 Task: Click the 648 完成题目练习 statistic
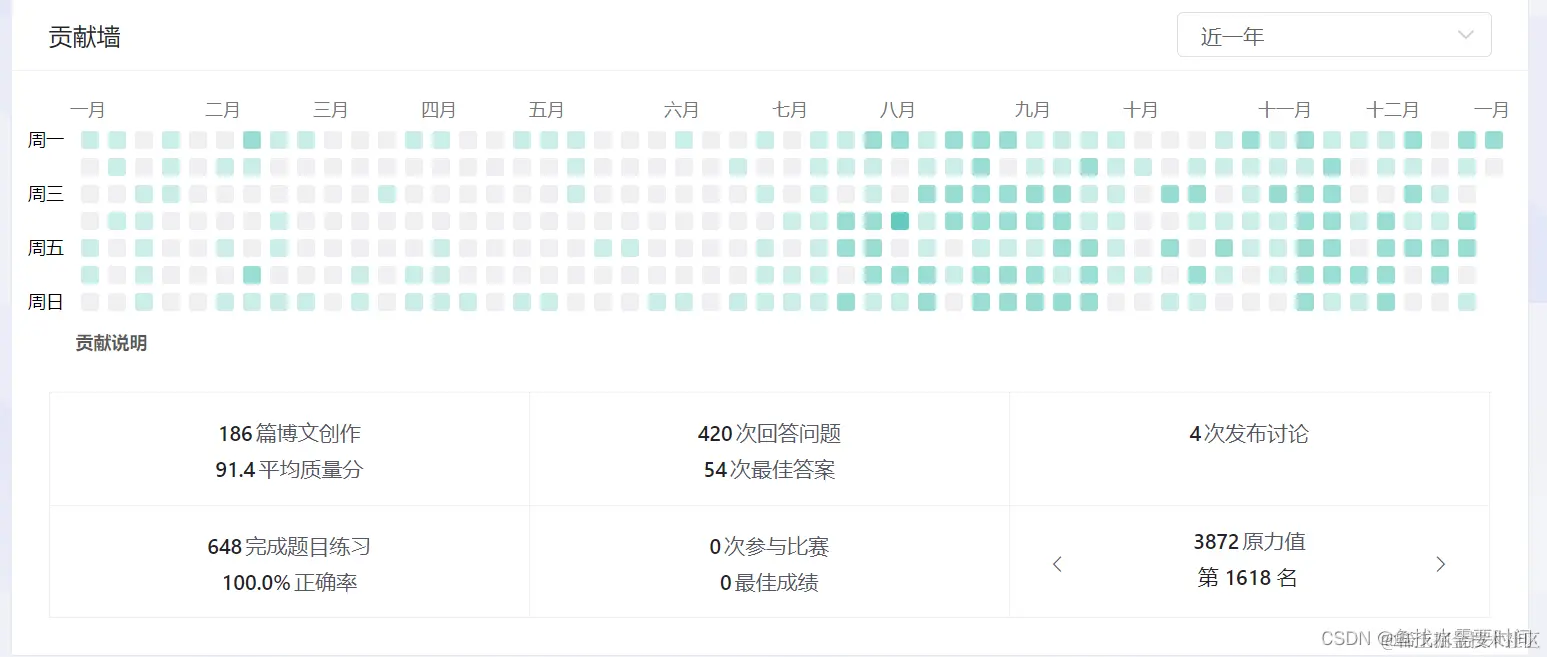pos(289,546)
